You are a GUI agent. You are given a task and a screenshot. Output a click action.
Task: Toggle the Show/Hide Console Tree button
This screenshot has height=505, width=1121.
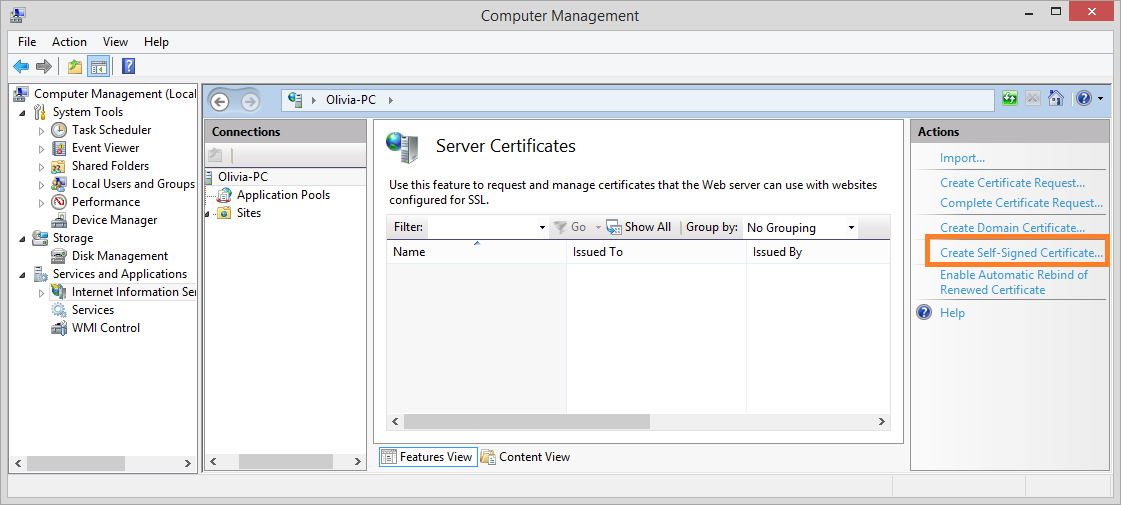click(x=98, y=67)
